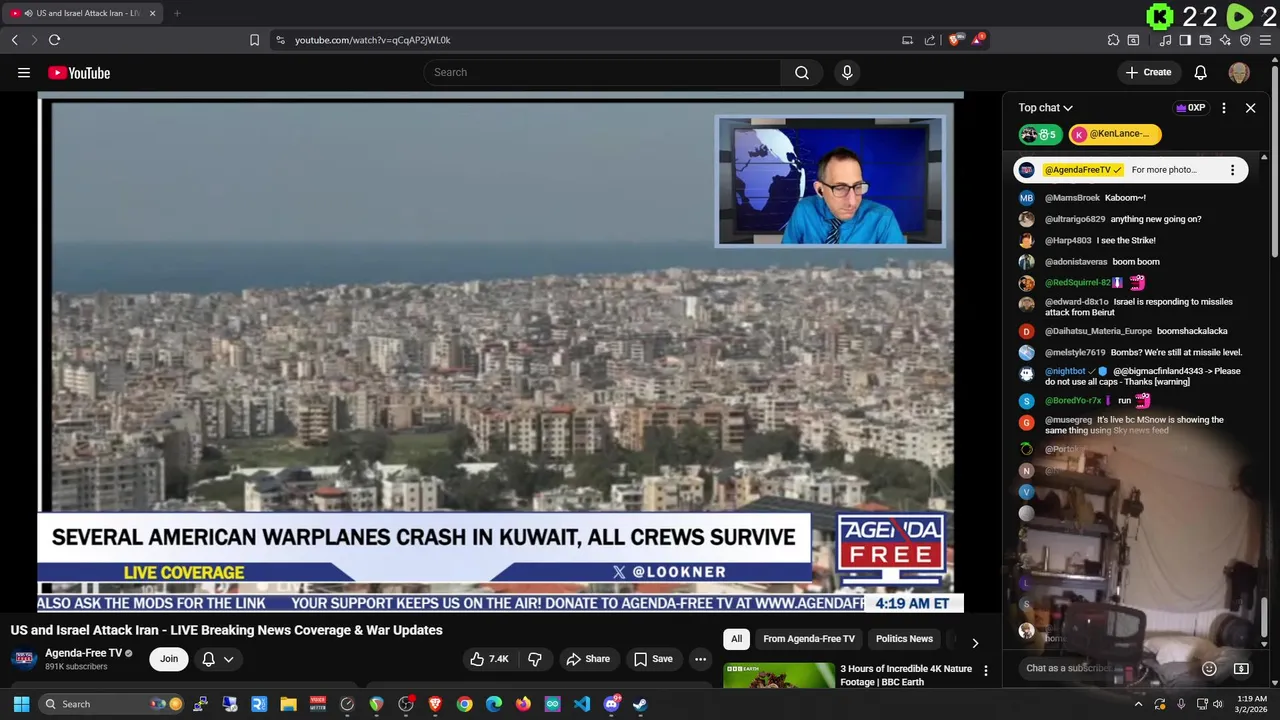1280x720 pixels.
Task: Show more filter chips with arrow
Action: [x=975, y=643]
